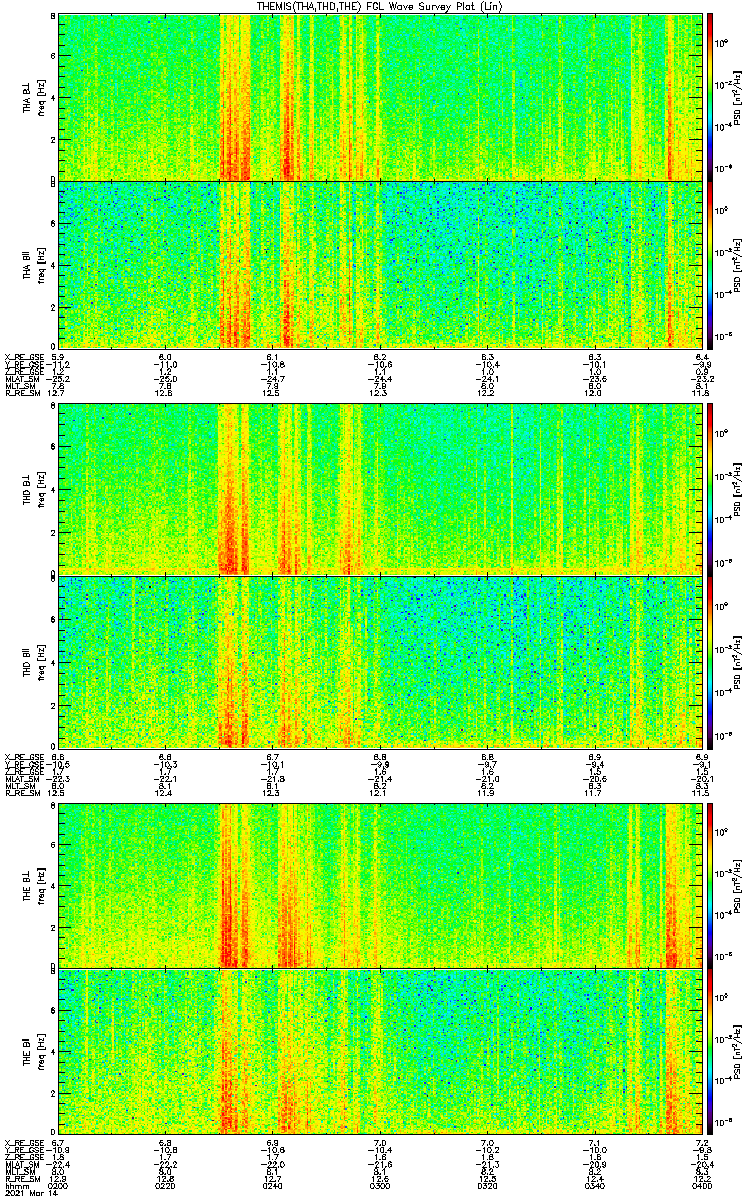Click the THE B-perpendicular spectrogram panel
Image resolution: width=750 pixels, height=1200 pixels.
380,885
